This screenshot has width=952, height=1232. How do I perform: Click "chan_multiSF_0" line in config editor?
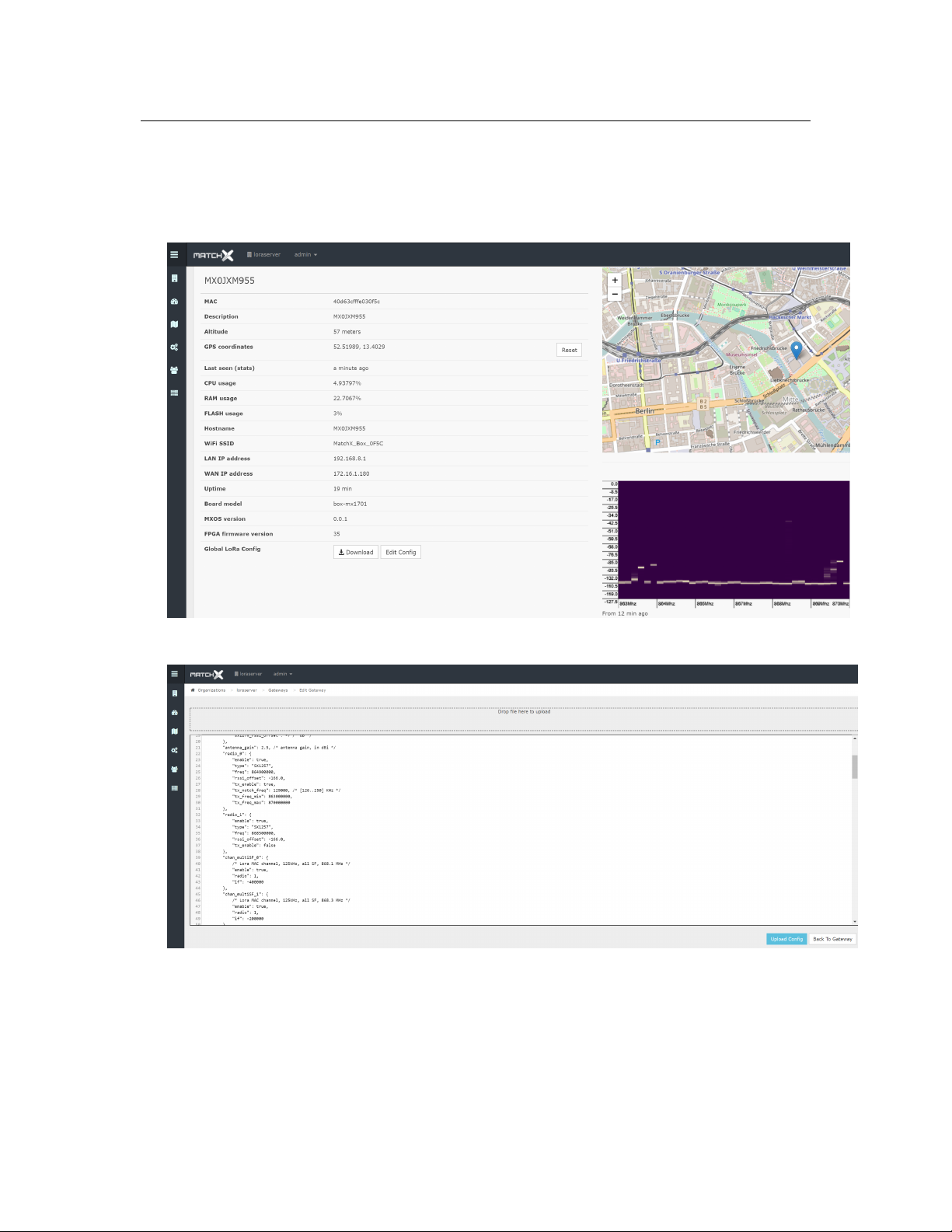[x=246, y=857]
